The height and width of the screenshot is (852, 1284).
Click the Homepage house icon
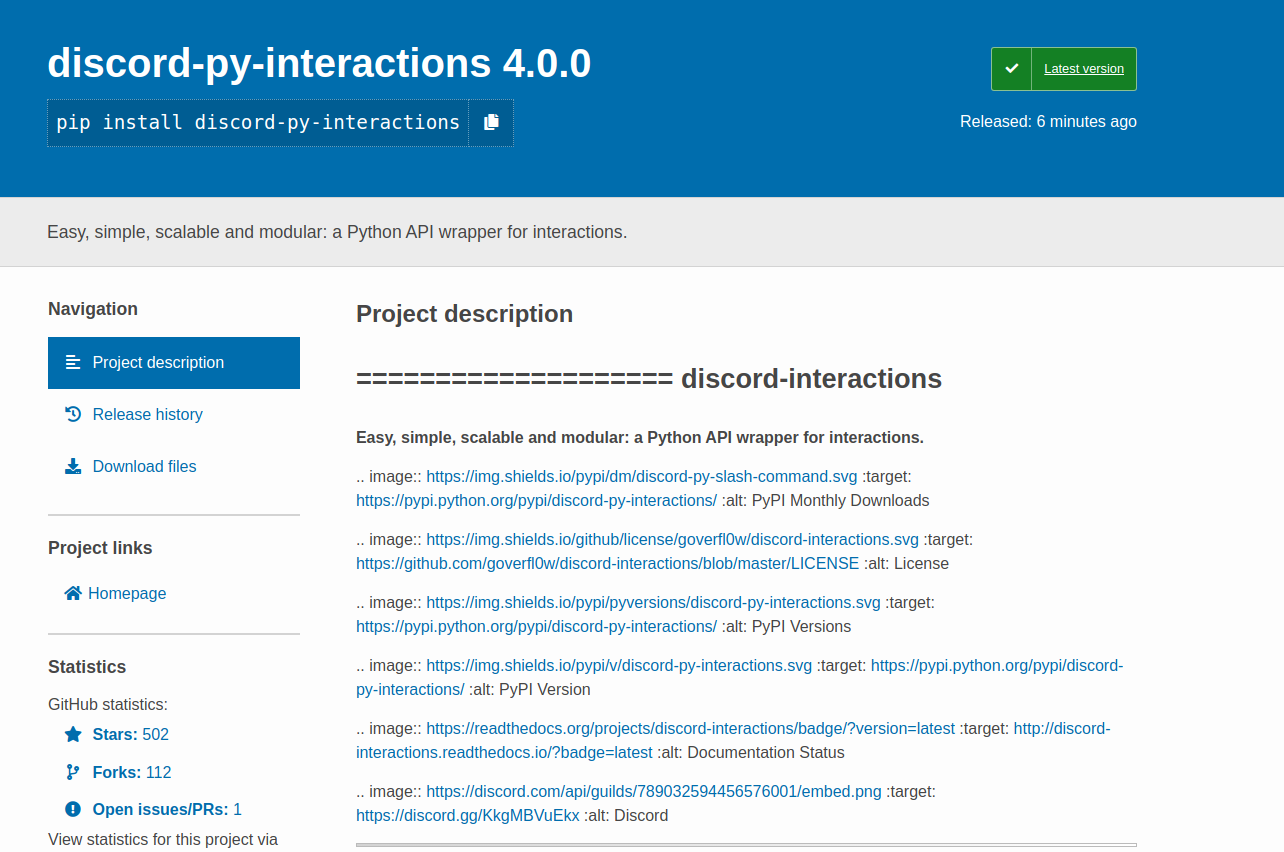pos(71,592)
